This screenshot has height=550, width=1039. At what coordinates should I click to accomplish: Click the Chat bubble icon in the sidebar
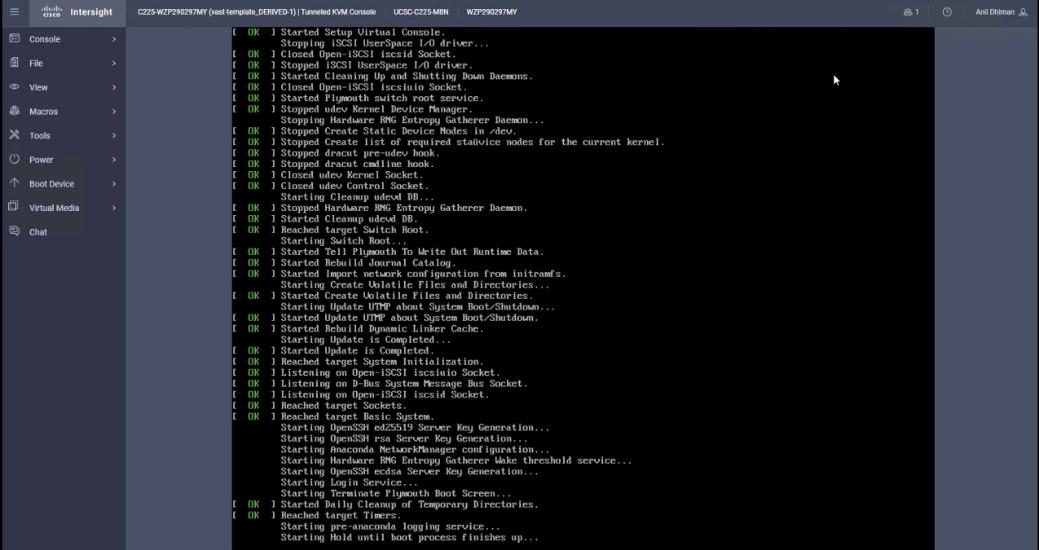point(14,231)
